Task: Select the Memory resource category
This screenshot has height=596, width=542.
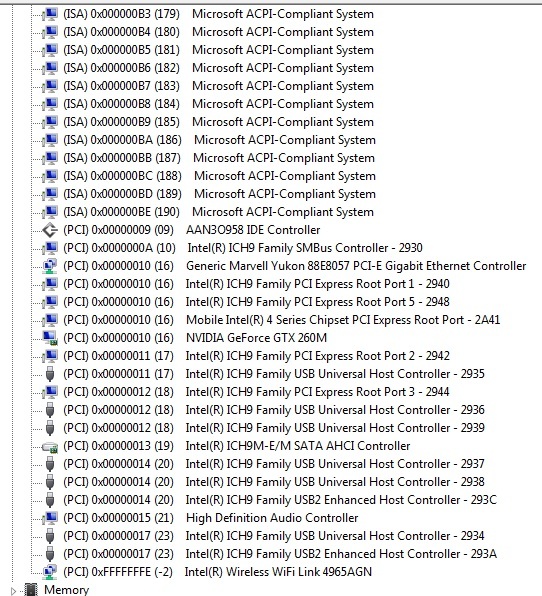Action: pos(67,590)
